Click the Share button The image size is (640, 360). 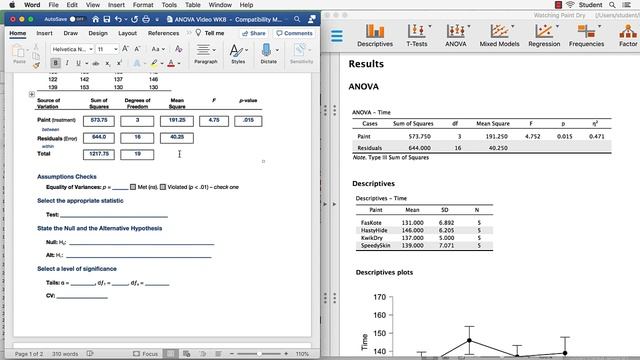[x=254, y=33]
